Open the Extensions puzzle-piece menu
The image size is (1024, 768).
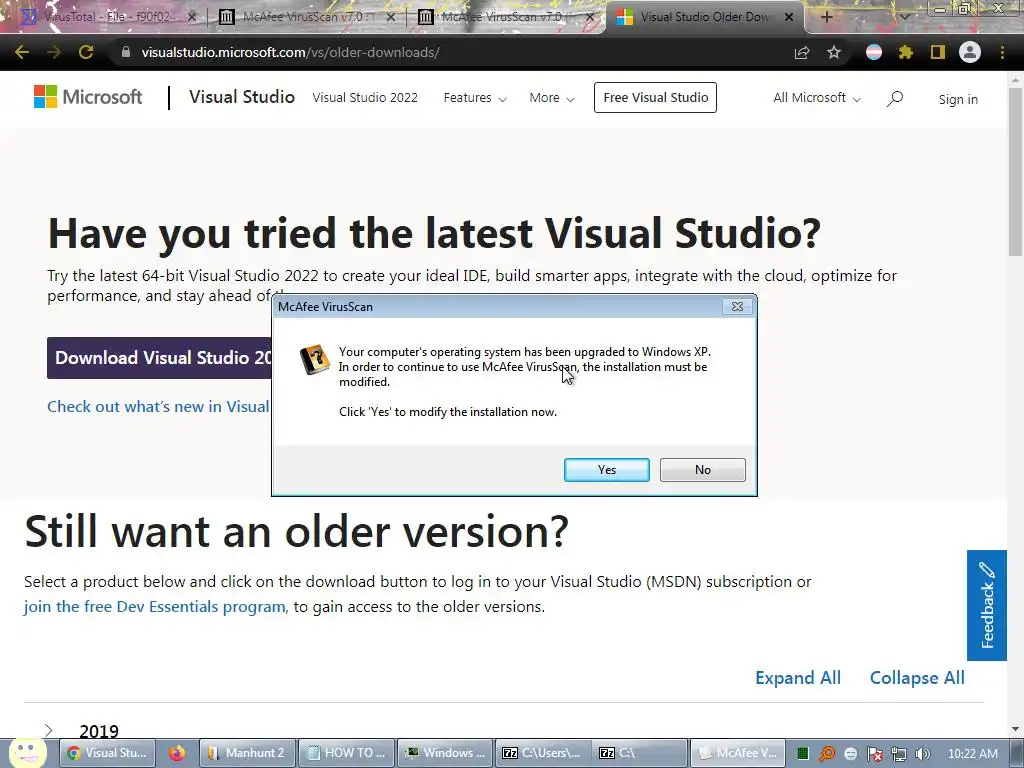[905, 52]
